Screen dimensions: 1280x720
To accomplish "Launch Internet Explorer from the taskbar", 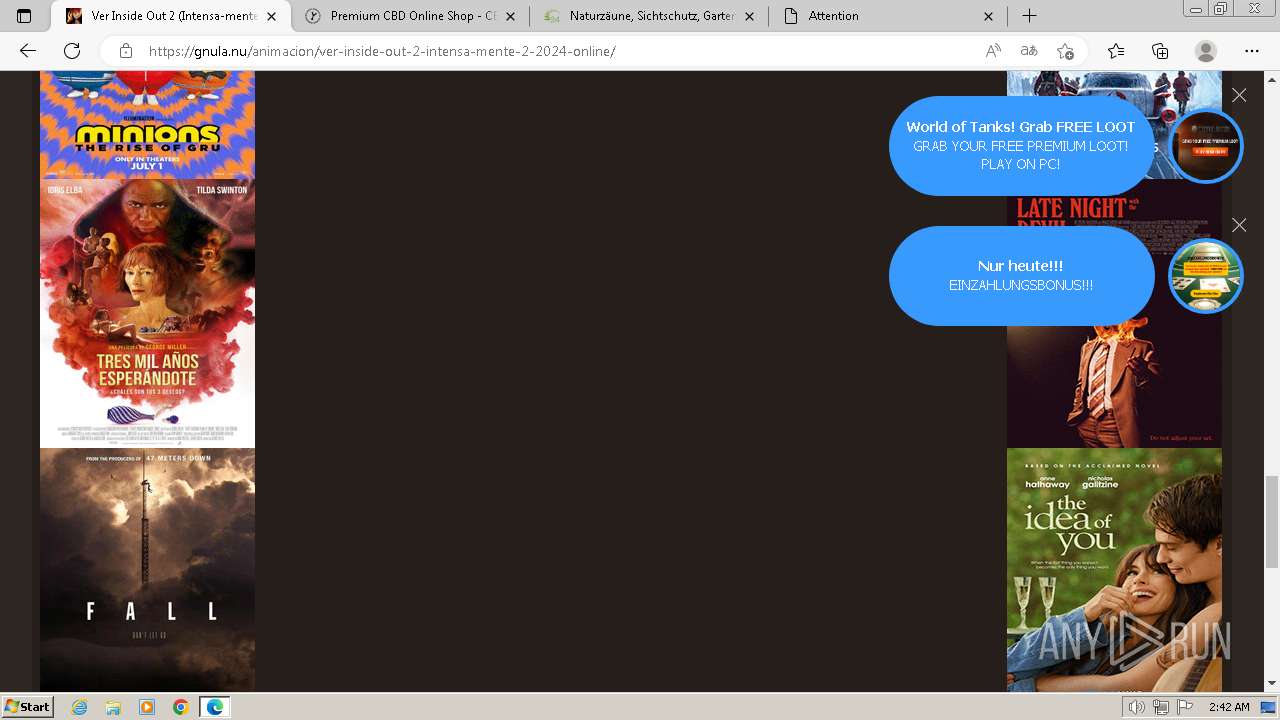I will coord(80,707).
